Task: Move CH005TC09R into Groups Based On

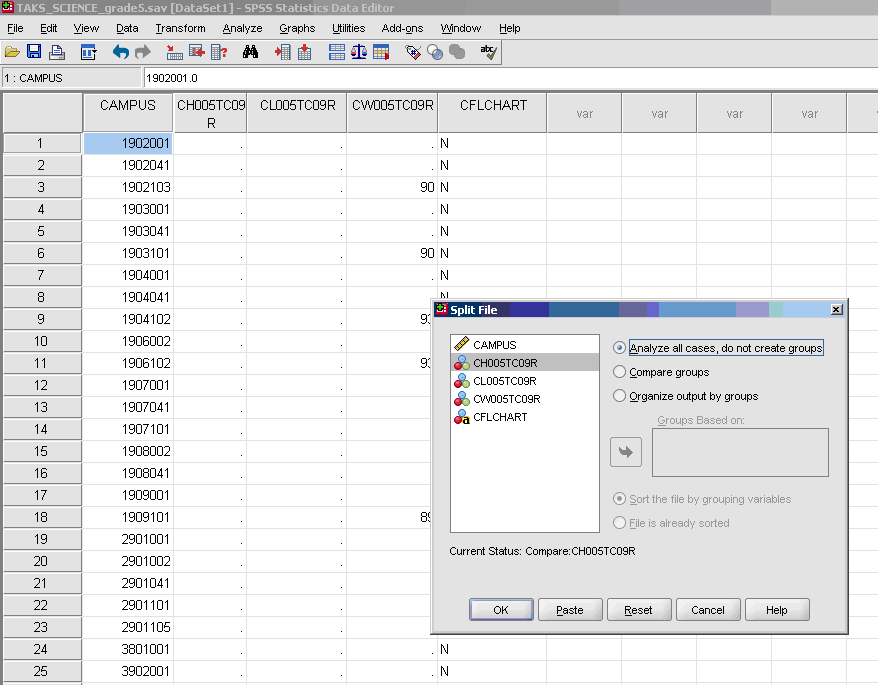Action: click(x=624, y=450)
